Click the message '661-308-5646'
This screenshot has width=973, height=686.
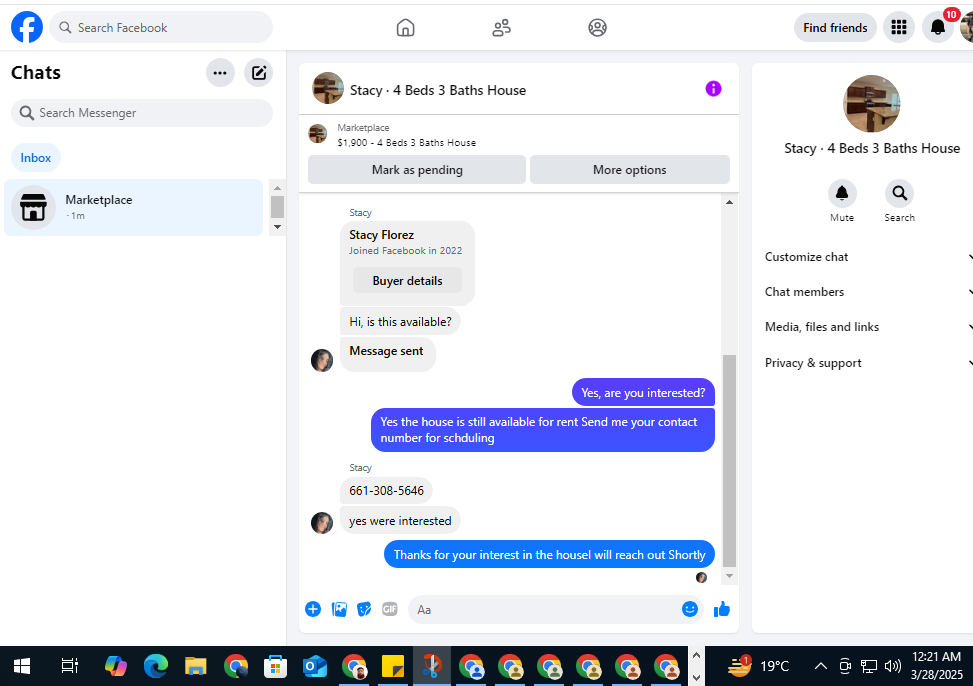pos(386,490)
